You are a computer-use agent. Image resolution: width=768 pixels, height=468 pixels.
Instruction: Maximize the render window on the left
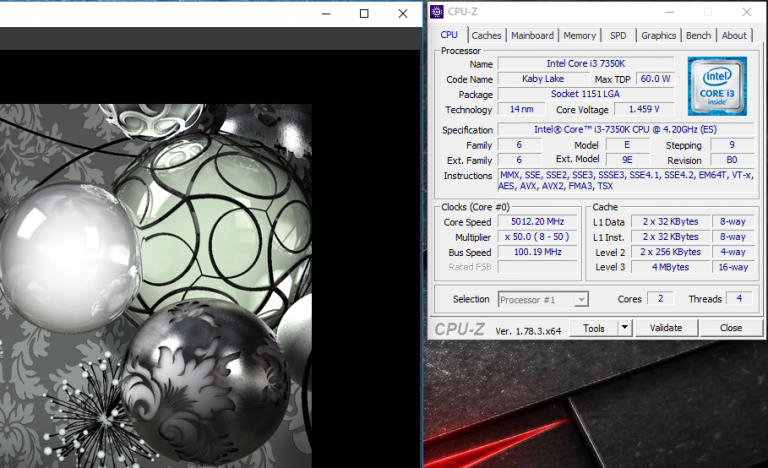[x=364, y=14]
